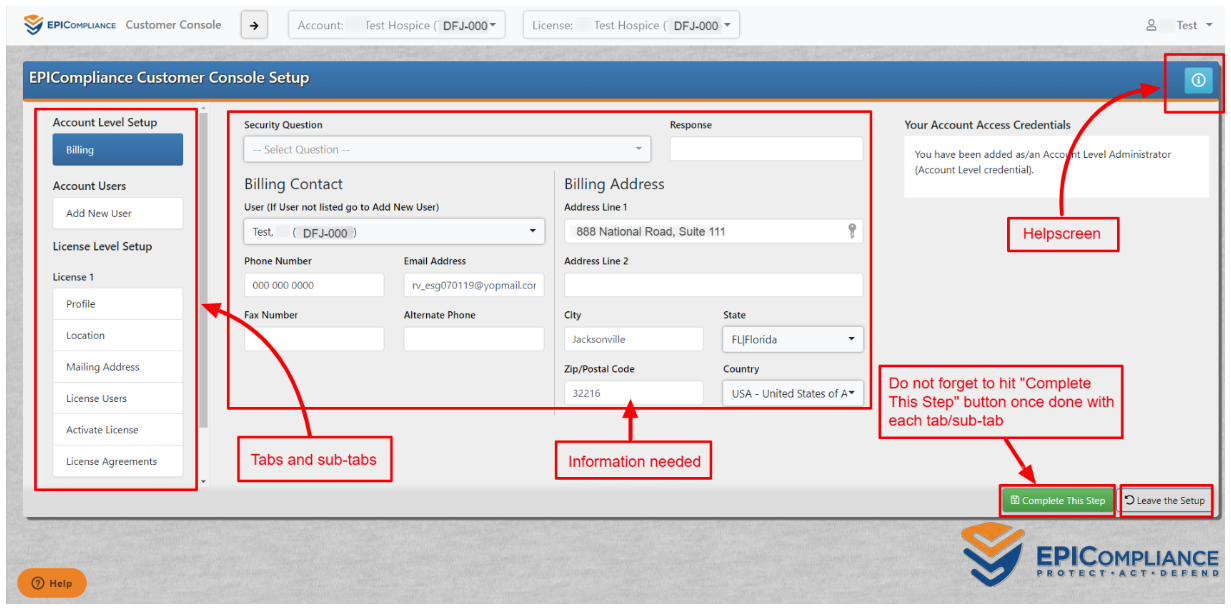Go to the Profile sub-tab

(x=118, y=304)
